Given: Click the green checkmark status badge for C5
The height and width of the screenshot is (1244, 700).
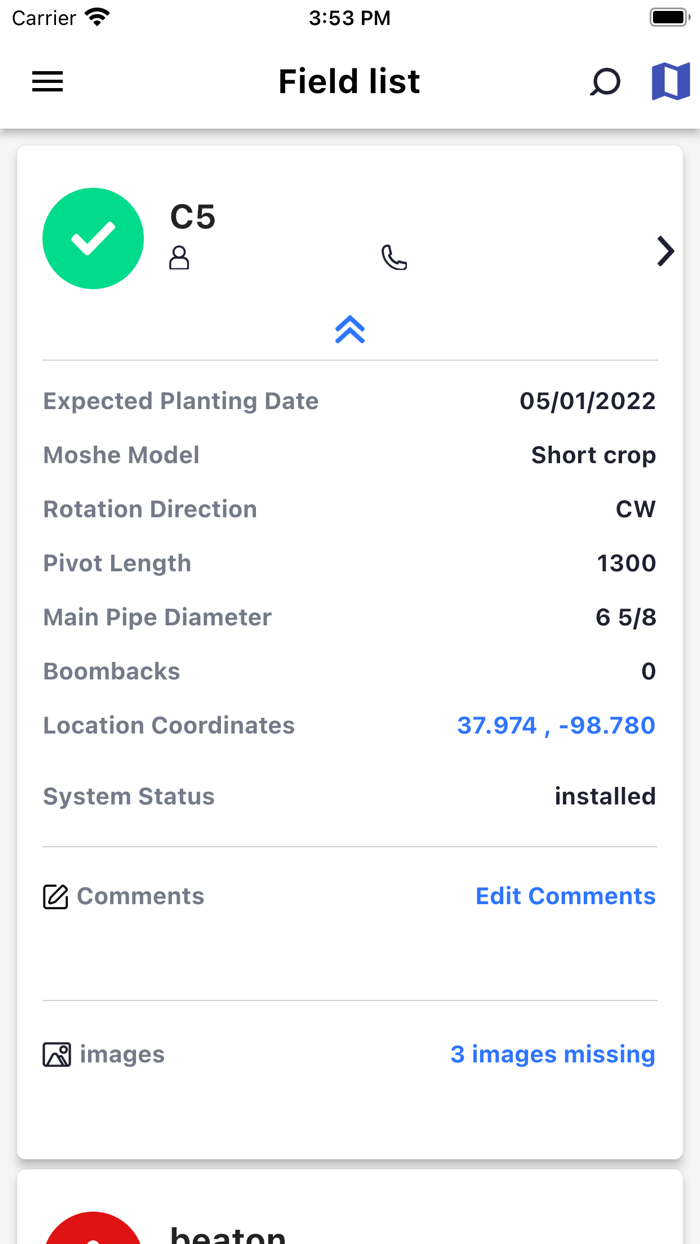Looking at the screenshot, I should pyautogui.click(x=93, y=238).
